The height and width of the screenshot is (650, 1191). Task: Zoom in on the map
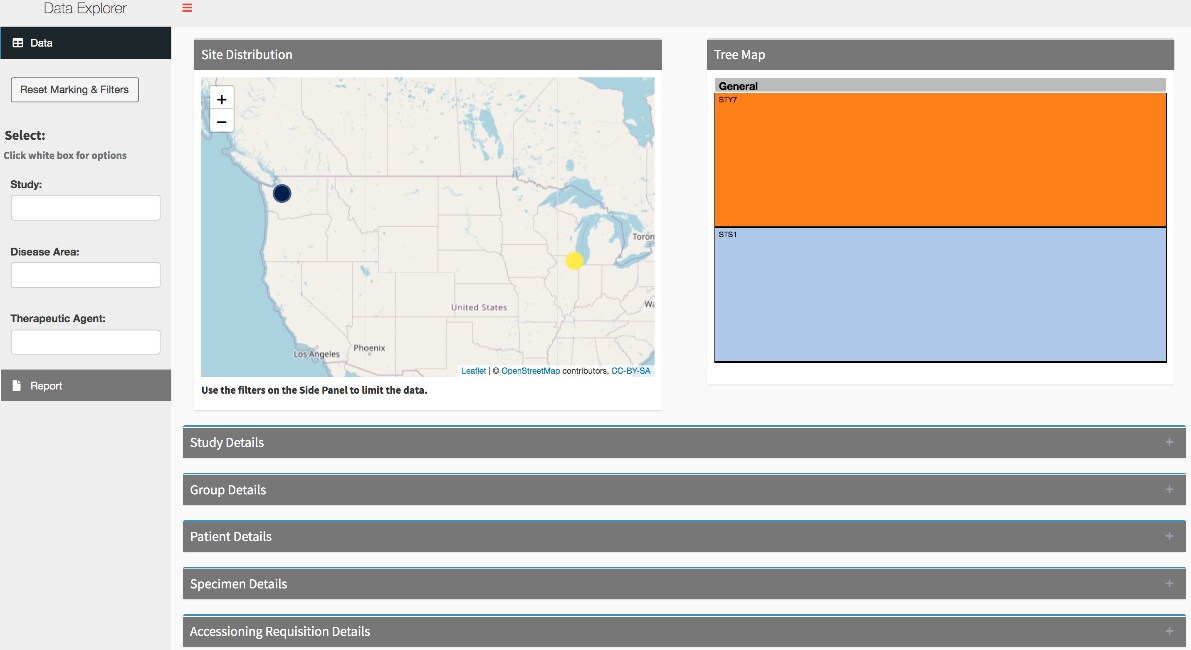(x=221, y=99)
